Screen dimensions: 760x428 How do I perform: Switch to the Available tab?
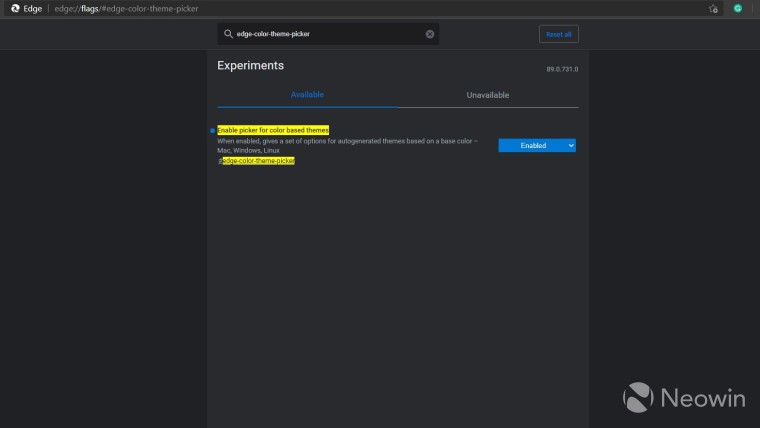(307, 95)
